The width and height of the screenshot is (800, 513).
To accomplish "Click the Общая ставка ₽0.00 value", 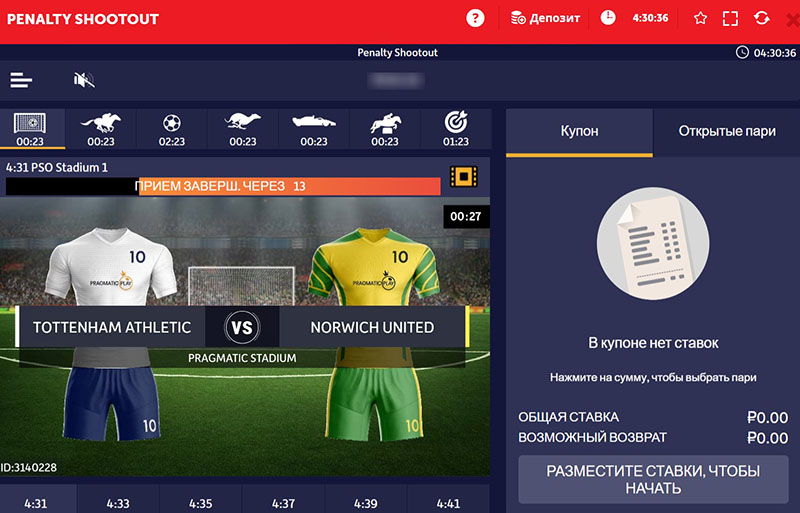I will pyautogui.click(x=767, y=418).
